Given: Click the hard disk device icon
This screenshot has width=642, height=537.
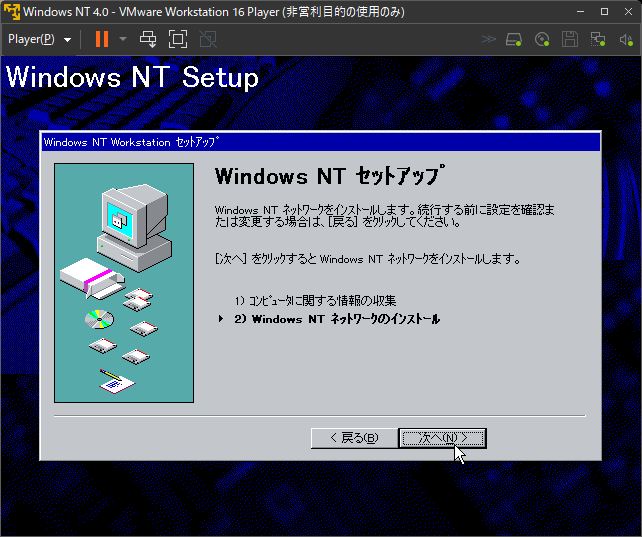Looking at the screenshot, I should point(514,39).
